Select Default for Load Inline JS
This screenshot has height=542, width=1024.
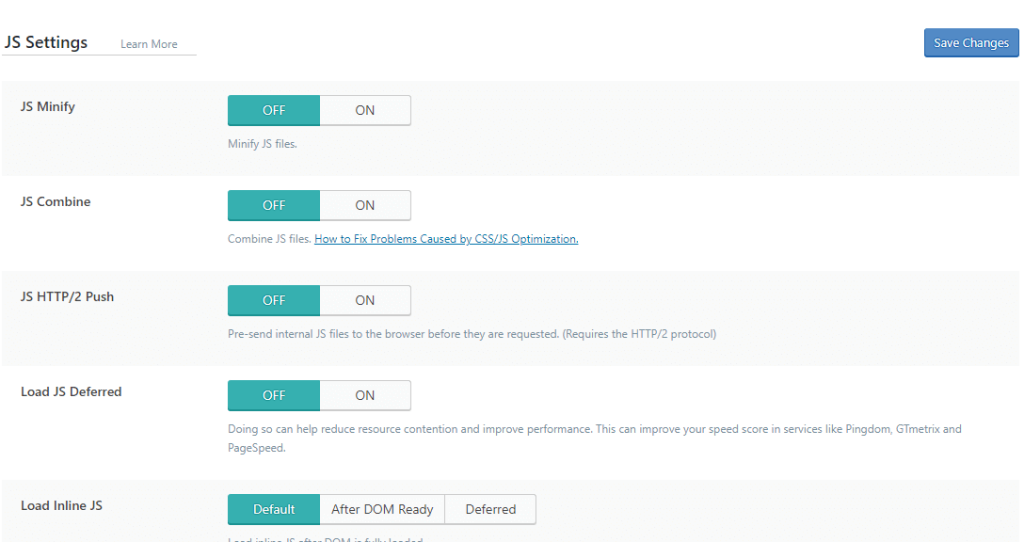click(x=274, y=509)
